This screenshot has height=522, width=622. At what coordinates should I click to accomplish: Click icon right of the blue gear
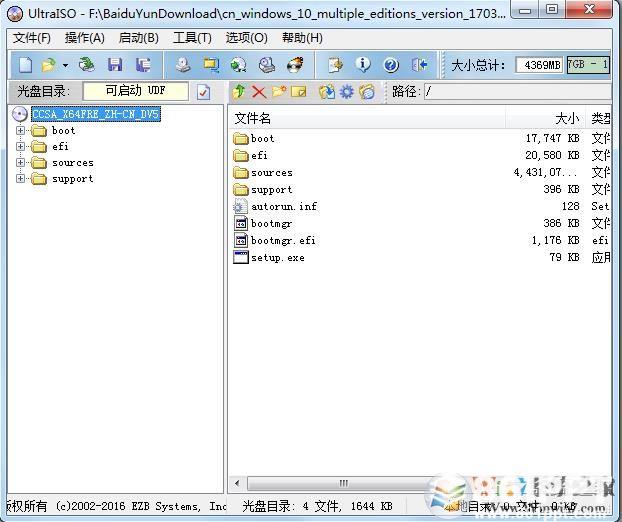[367, 92]
